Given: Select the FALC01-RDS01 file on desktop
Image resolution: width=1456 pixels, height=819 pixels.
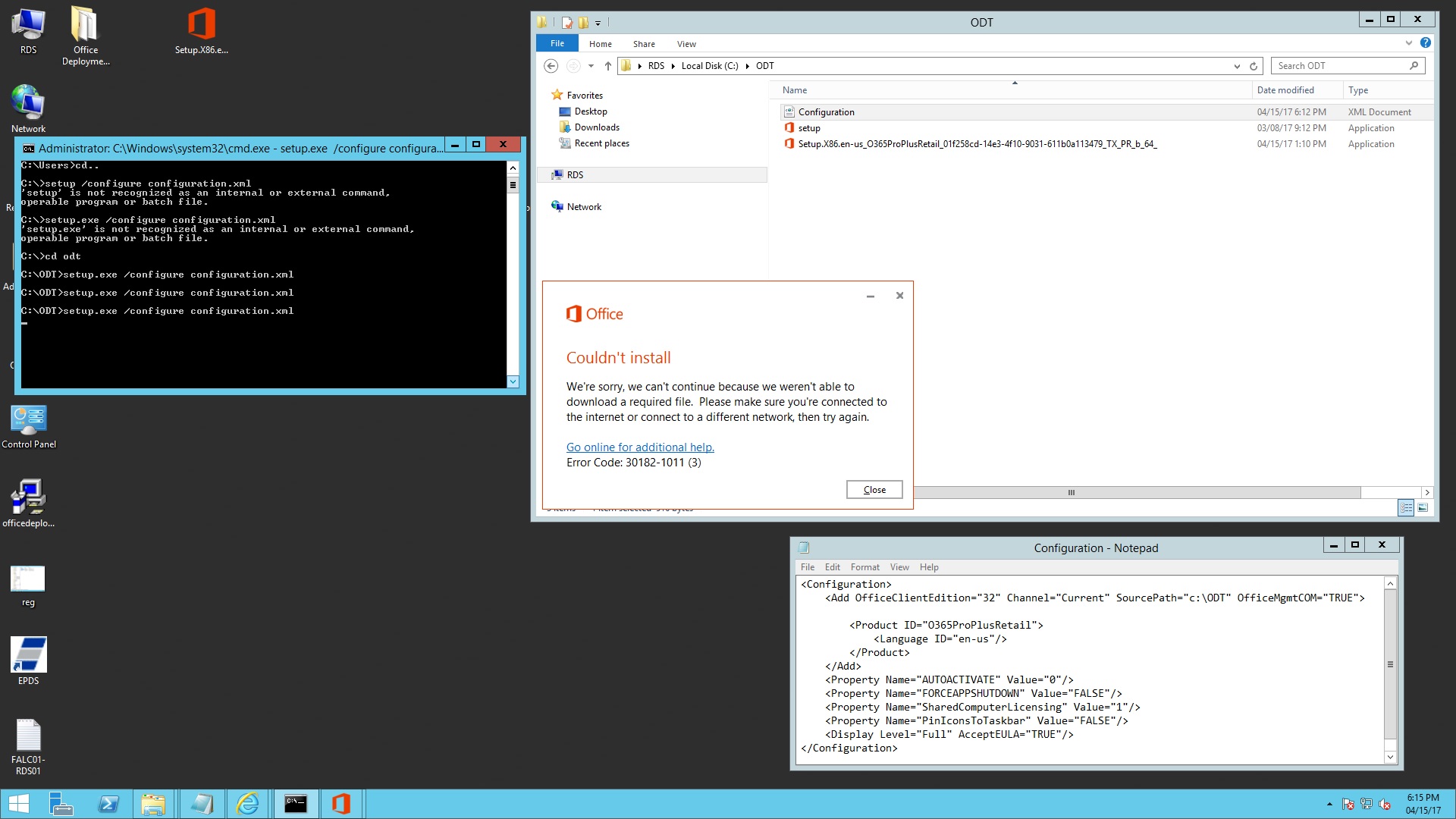Looking at the screenshot, I should (x=28, y=747).
